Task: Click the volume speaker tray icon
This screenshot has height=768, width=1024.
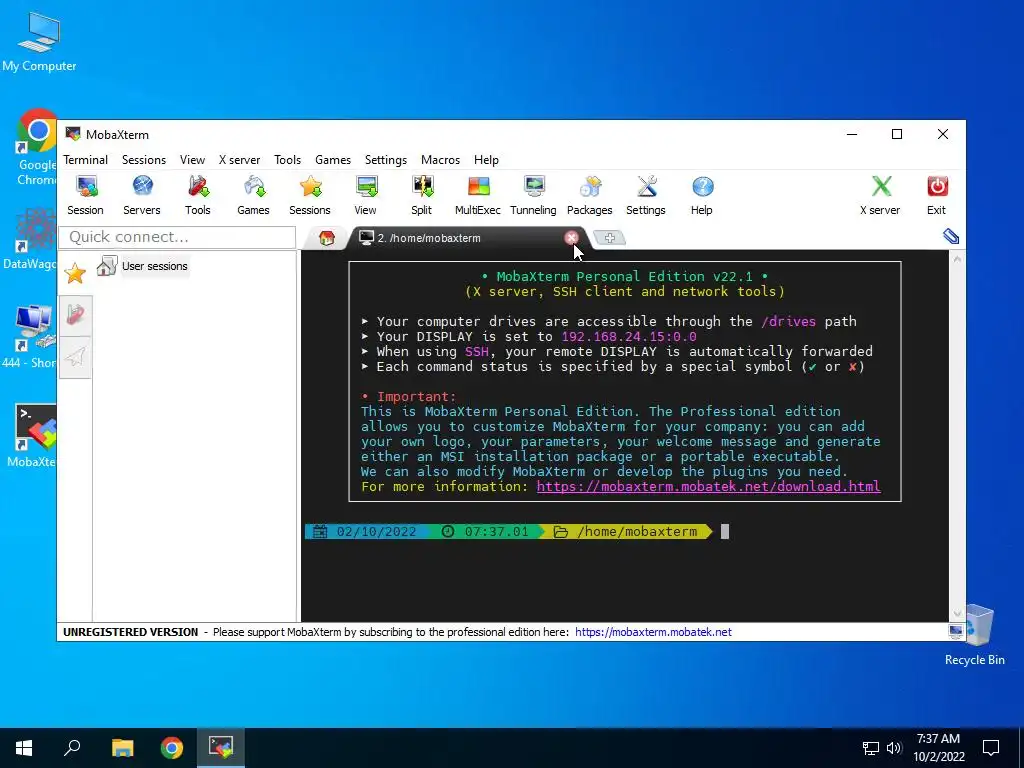Action: (x=894, y=748)
